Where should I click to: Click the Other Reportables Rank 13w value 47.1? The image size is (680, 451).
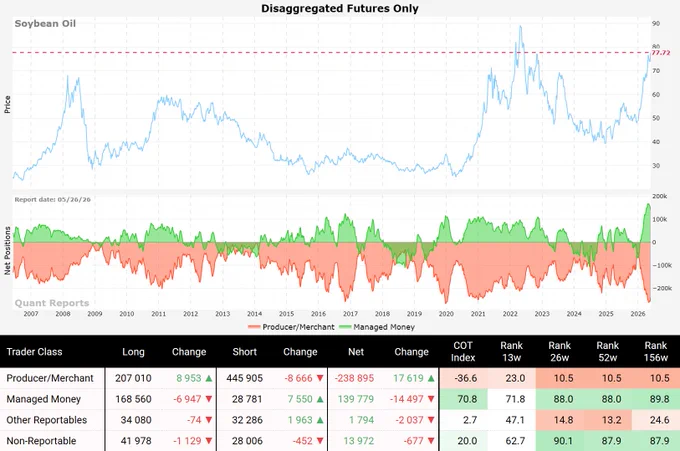coord(515,420)
